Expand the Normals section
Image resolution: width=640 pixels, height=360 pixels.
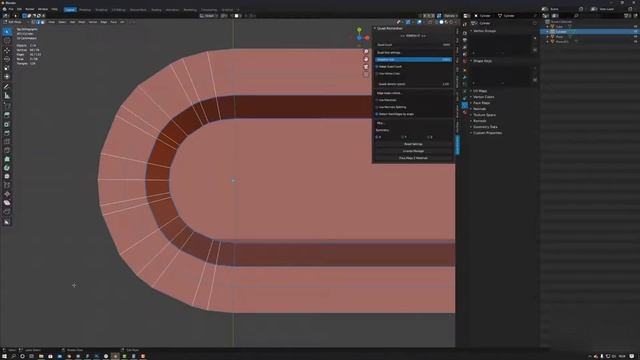point(471,109)
